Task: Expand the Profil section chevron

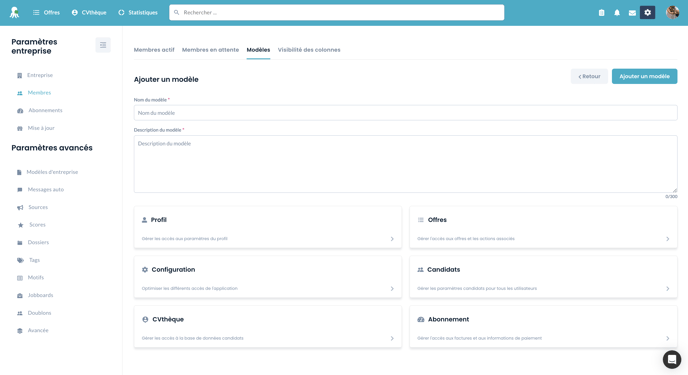Action: click(392, 239)
